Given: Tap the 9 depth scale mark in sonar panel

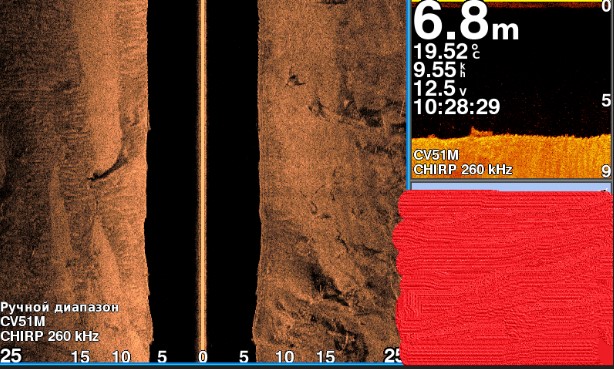Looking at the screenshot, I should click(x=606, y=171).
